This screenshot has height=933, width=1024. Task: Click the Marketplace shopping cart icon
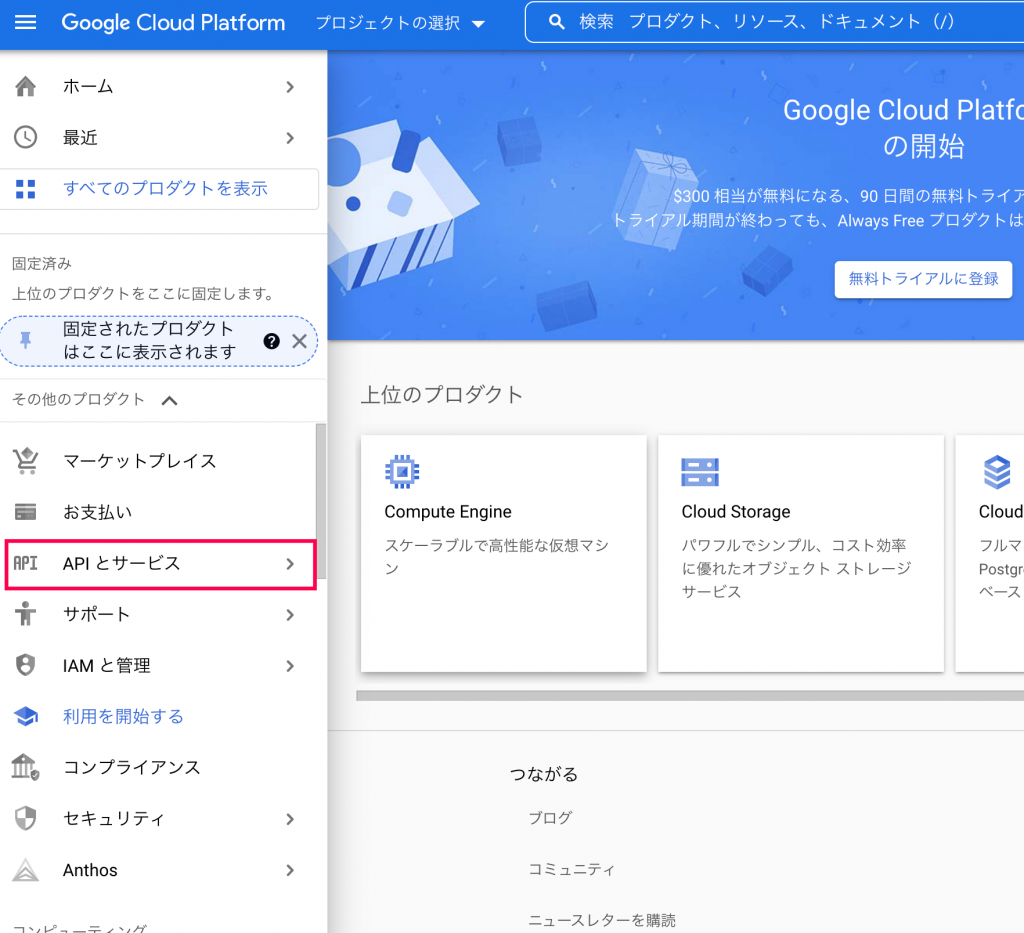25,461
